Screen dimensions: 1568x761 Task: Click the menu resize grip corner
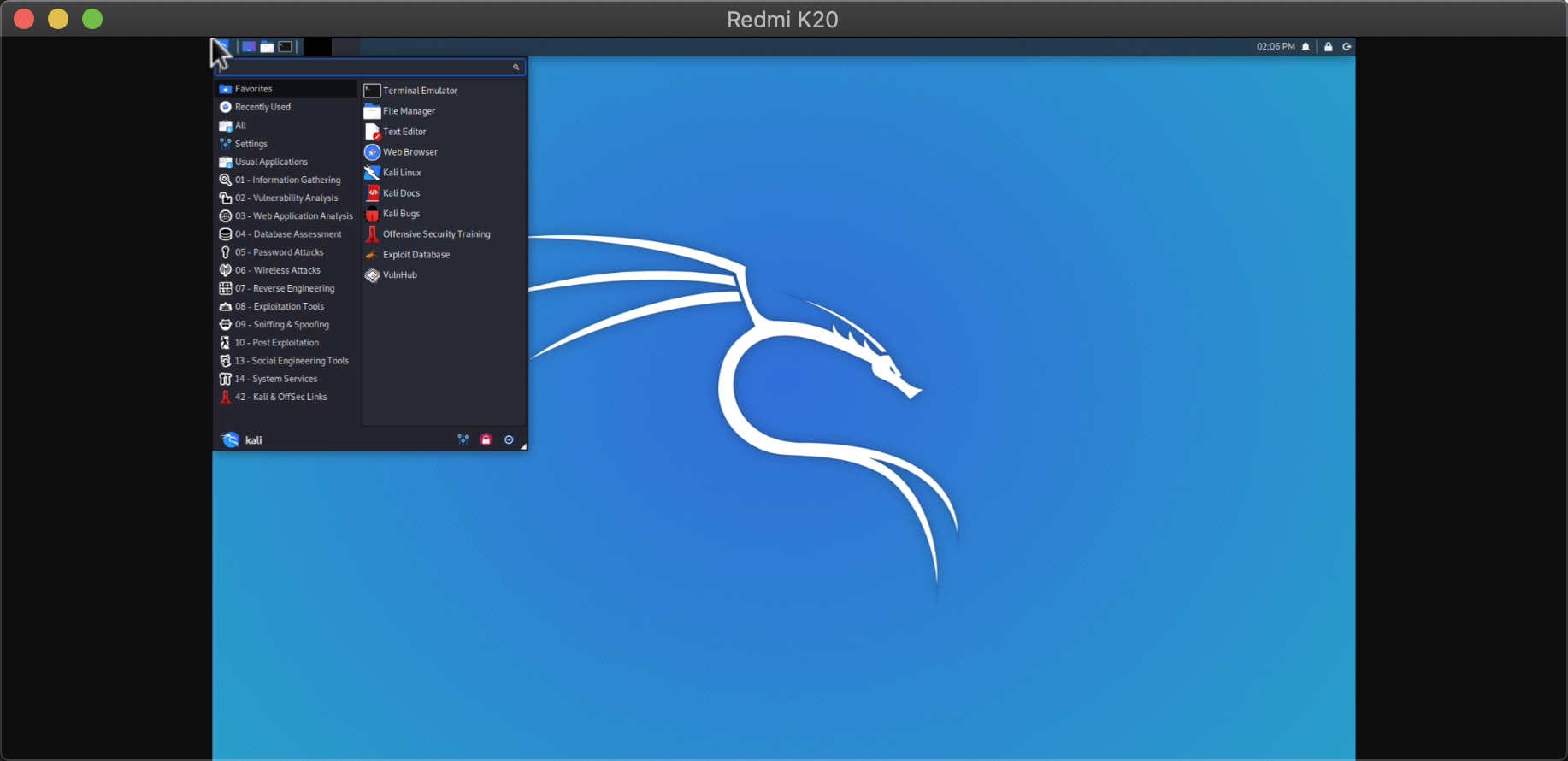(523, 446)
